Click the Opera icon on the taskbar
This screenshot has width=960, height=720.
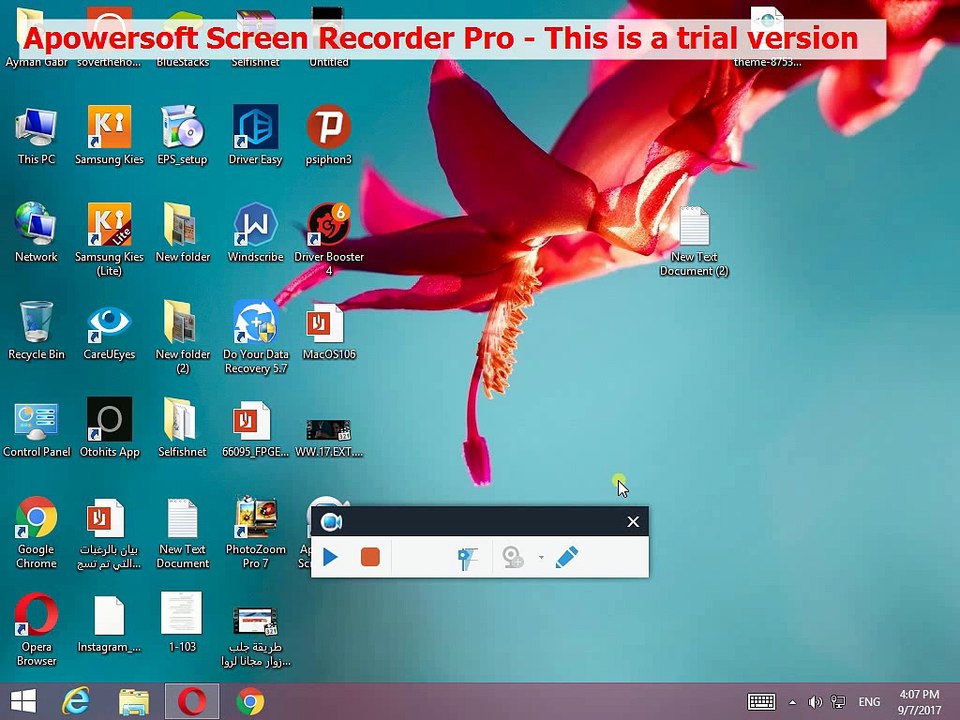(x=191, y=701)
